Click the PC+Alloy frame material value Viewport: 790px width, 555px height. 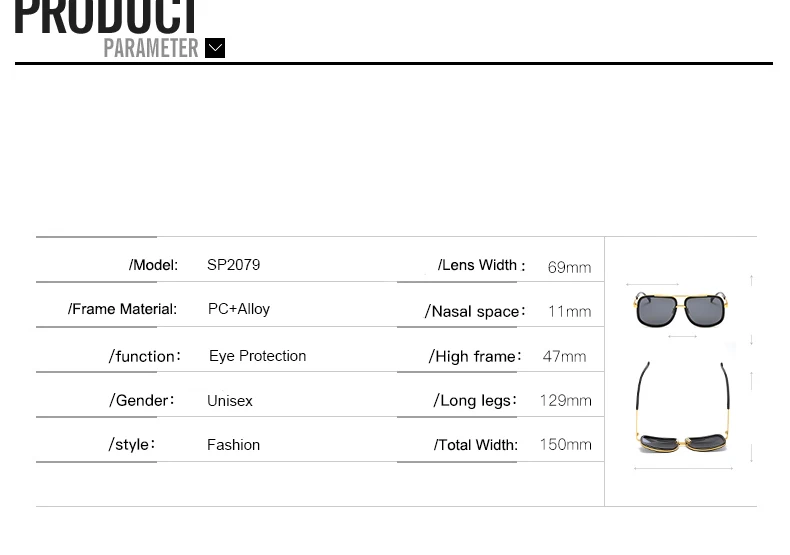[239, 309]
